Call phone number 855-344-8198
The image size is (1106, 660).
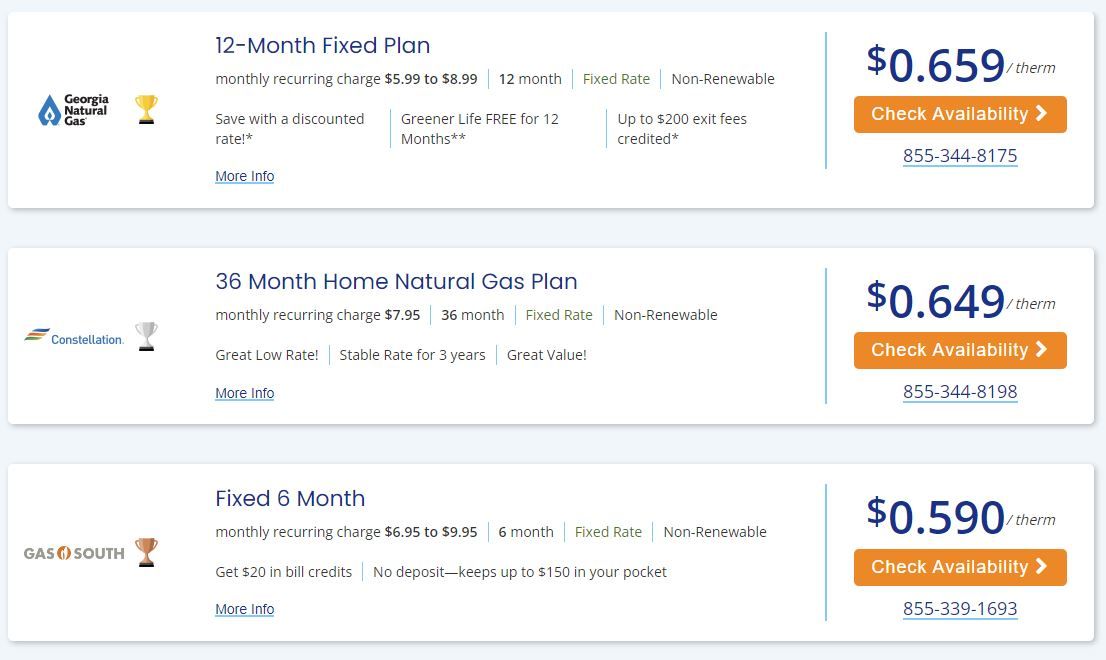[x=960, y=392]
